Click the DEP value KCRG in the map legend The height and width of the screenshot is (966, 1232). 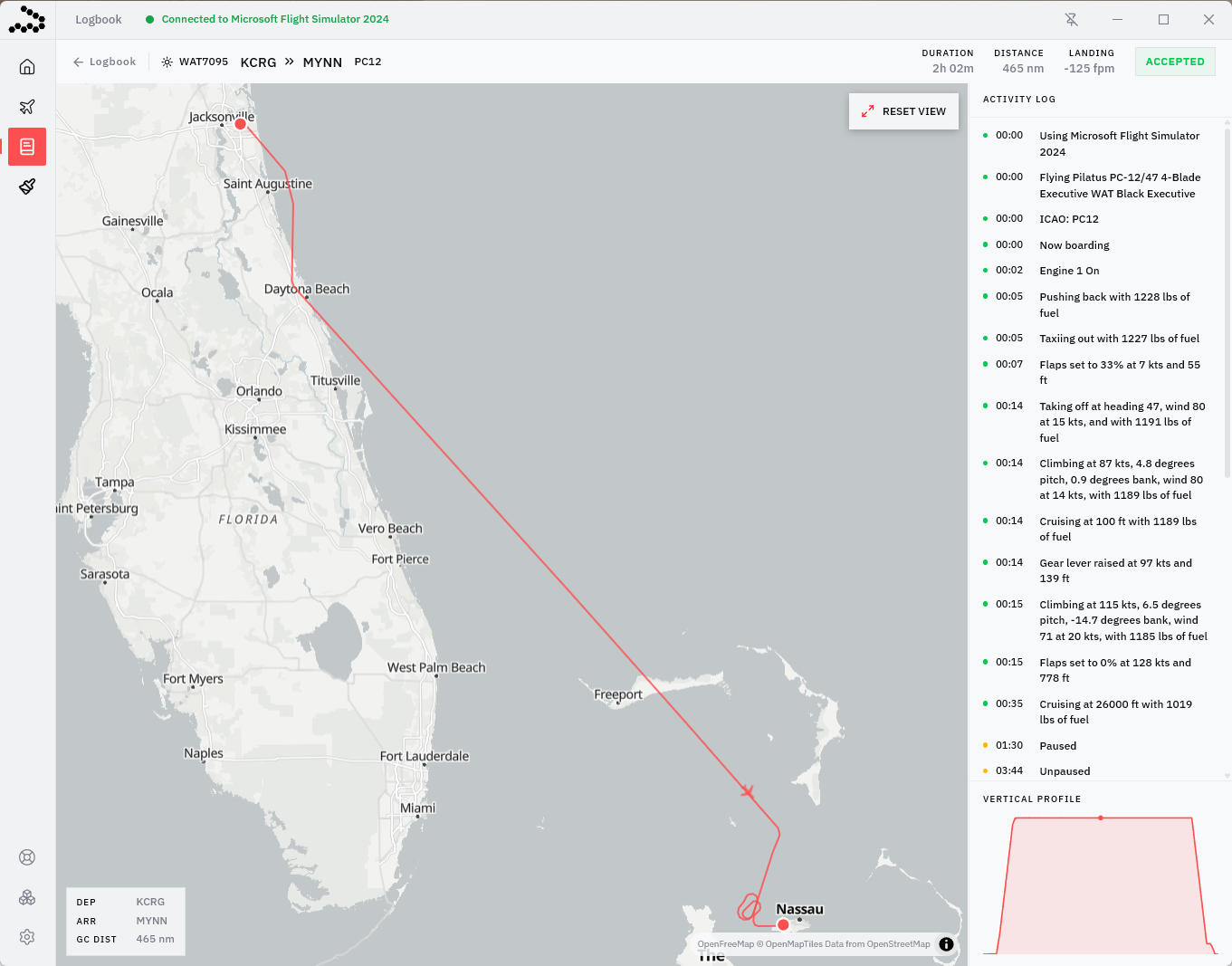(150, 903)
